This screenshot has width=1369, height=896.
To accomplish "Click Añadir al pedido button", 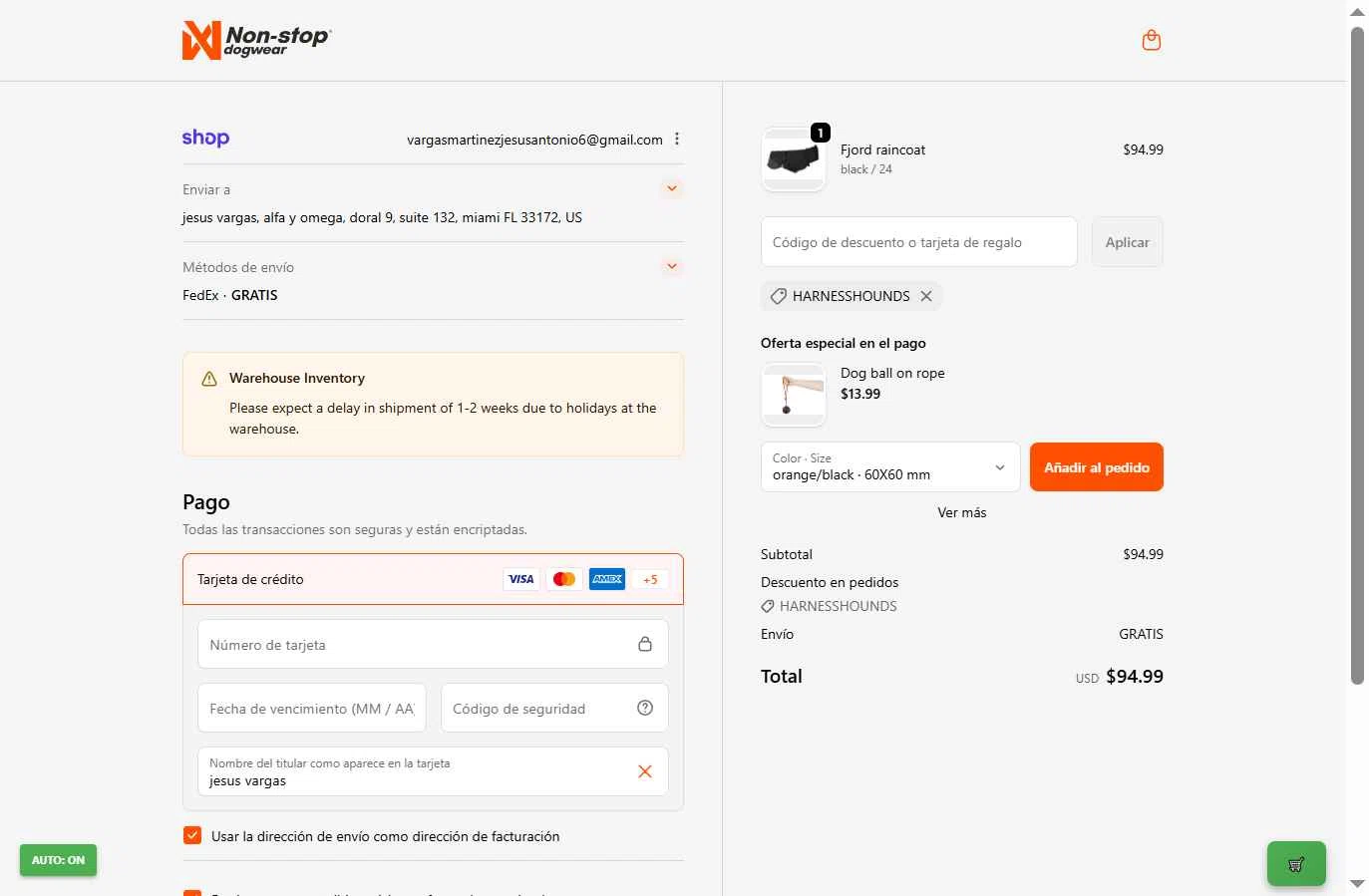I will 1097,466.
